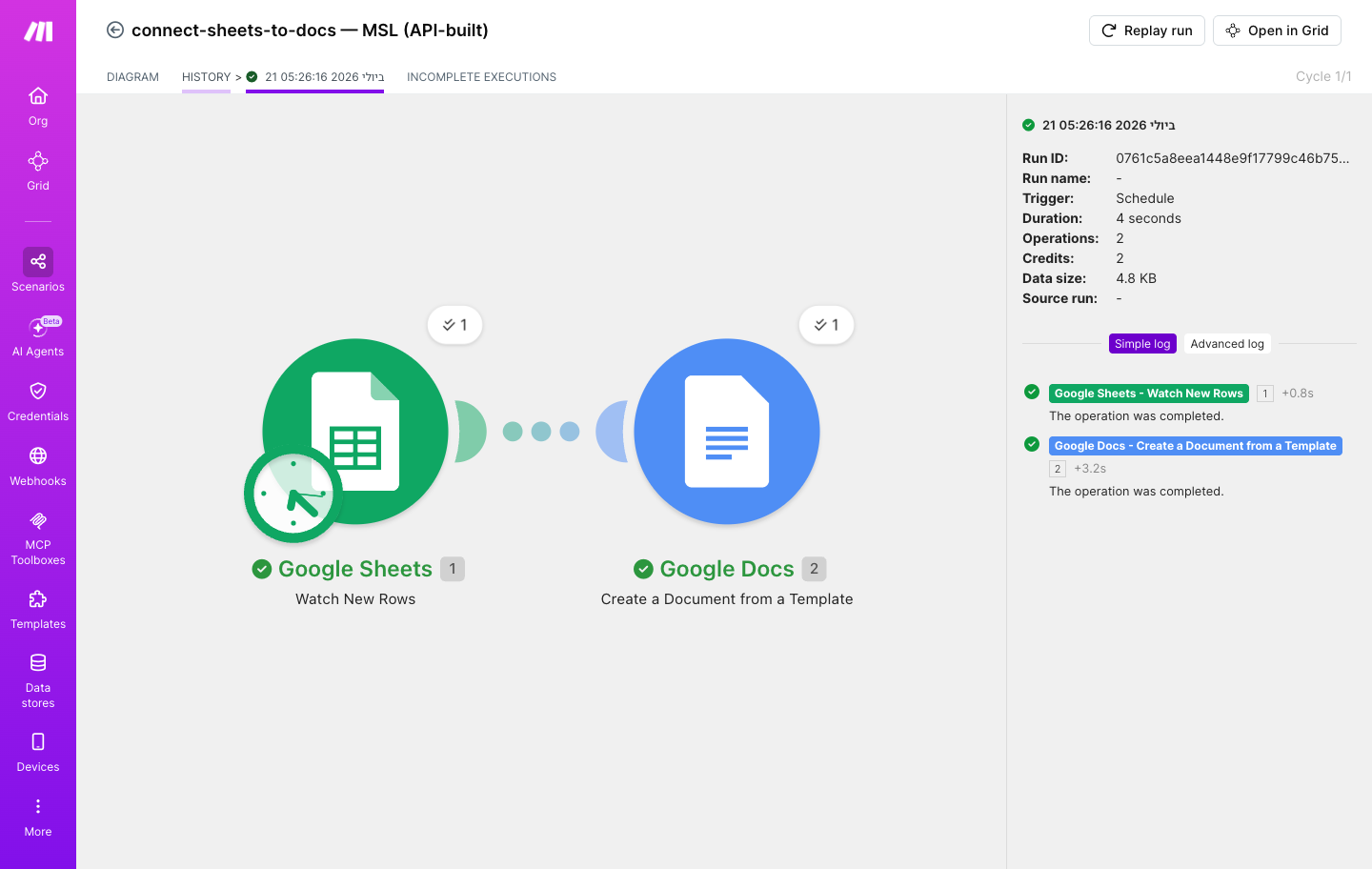The image size is (1372, 869).
Task: Click the Schedule trigger value
Action: (1145, 198)
